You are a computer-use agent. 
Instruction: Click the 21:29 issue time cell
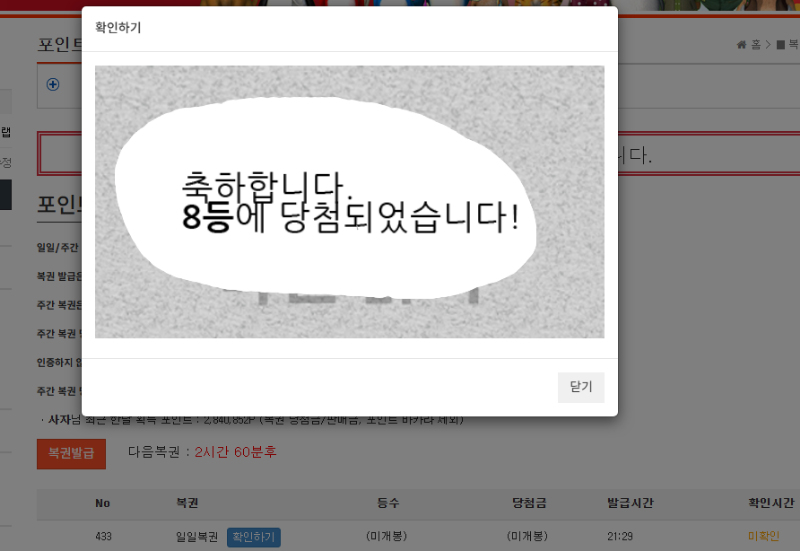(x=620, y=537)
